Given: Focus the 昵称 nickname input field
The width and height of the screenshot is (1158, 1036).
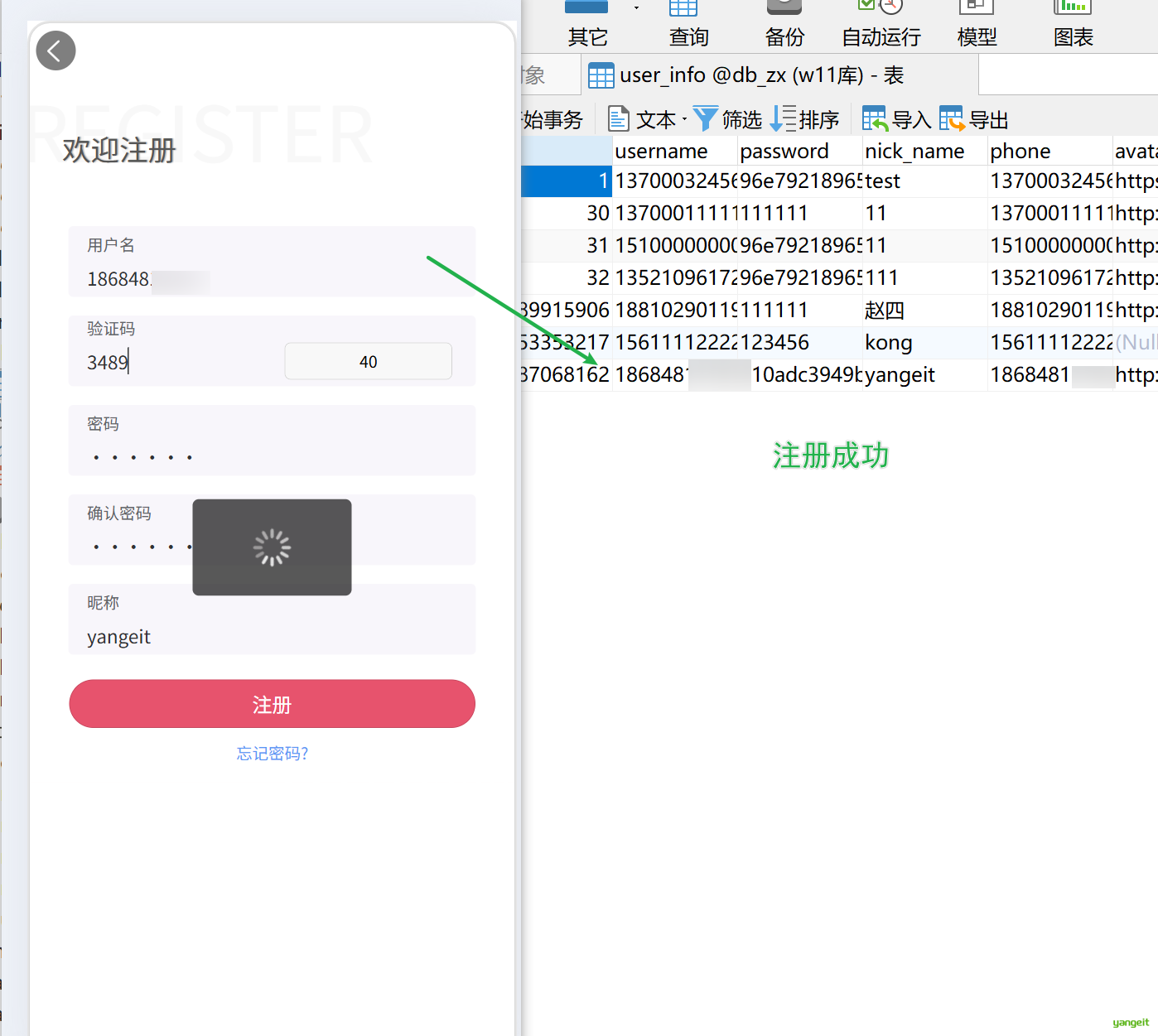Looking at the screenshot, I should coord(272,619).
